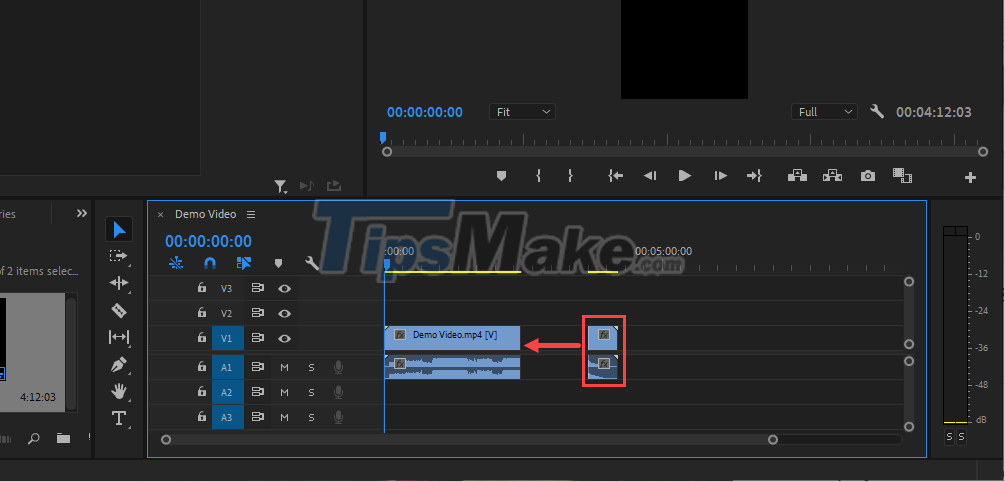Target the A3 audio track header
Screen dimensions: 1005x482
228,417
